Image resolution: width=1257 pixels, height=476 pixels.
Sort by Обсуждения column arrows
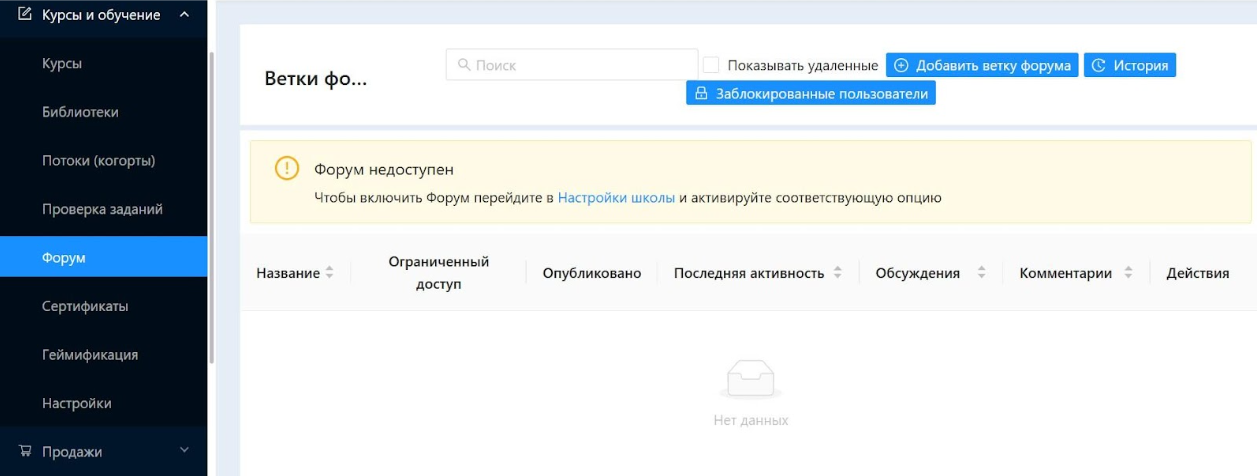coord(981,273)
